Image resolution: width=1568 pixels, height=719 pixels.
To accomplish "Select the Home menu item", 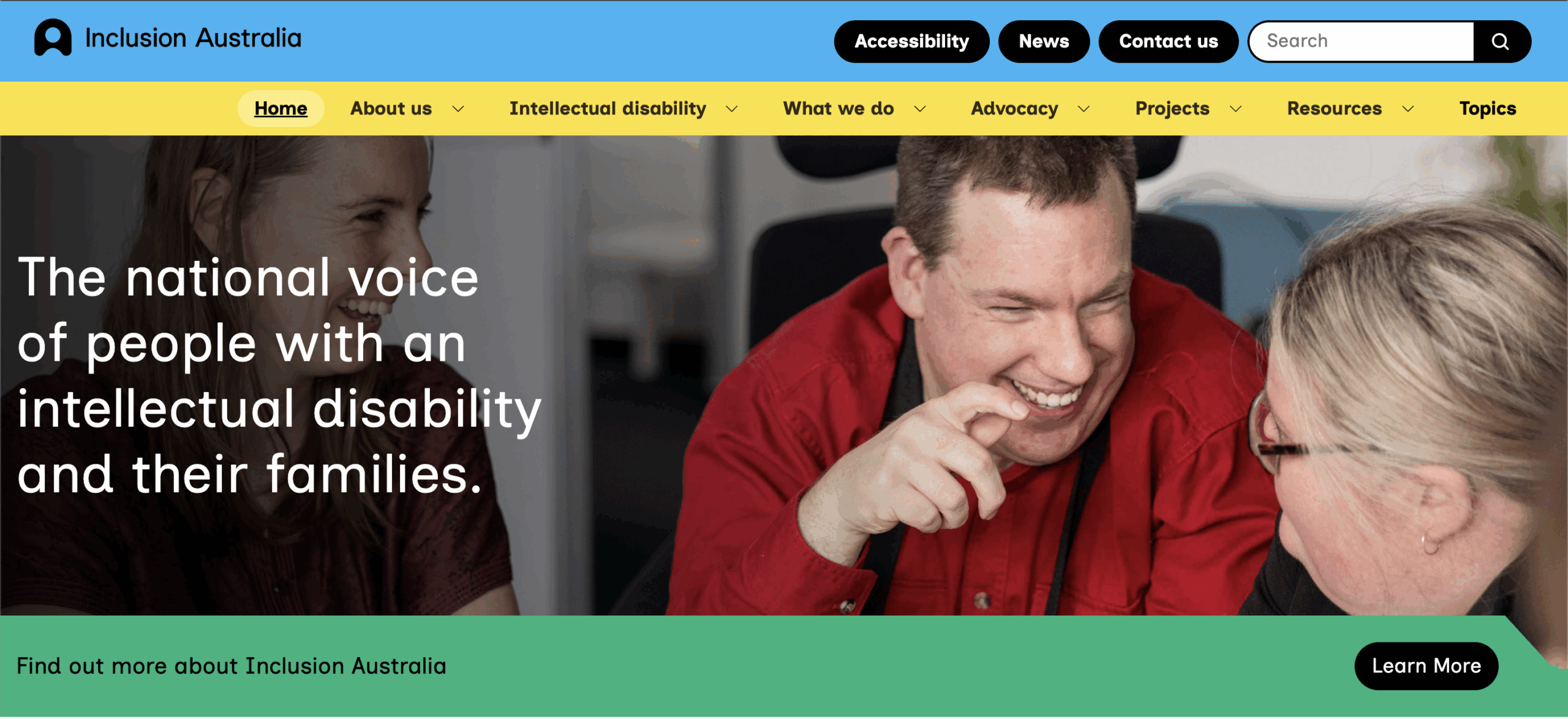I will pyautogui.click(x=281, y=108).
